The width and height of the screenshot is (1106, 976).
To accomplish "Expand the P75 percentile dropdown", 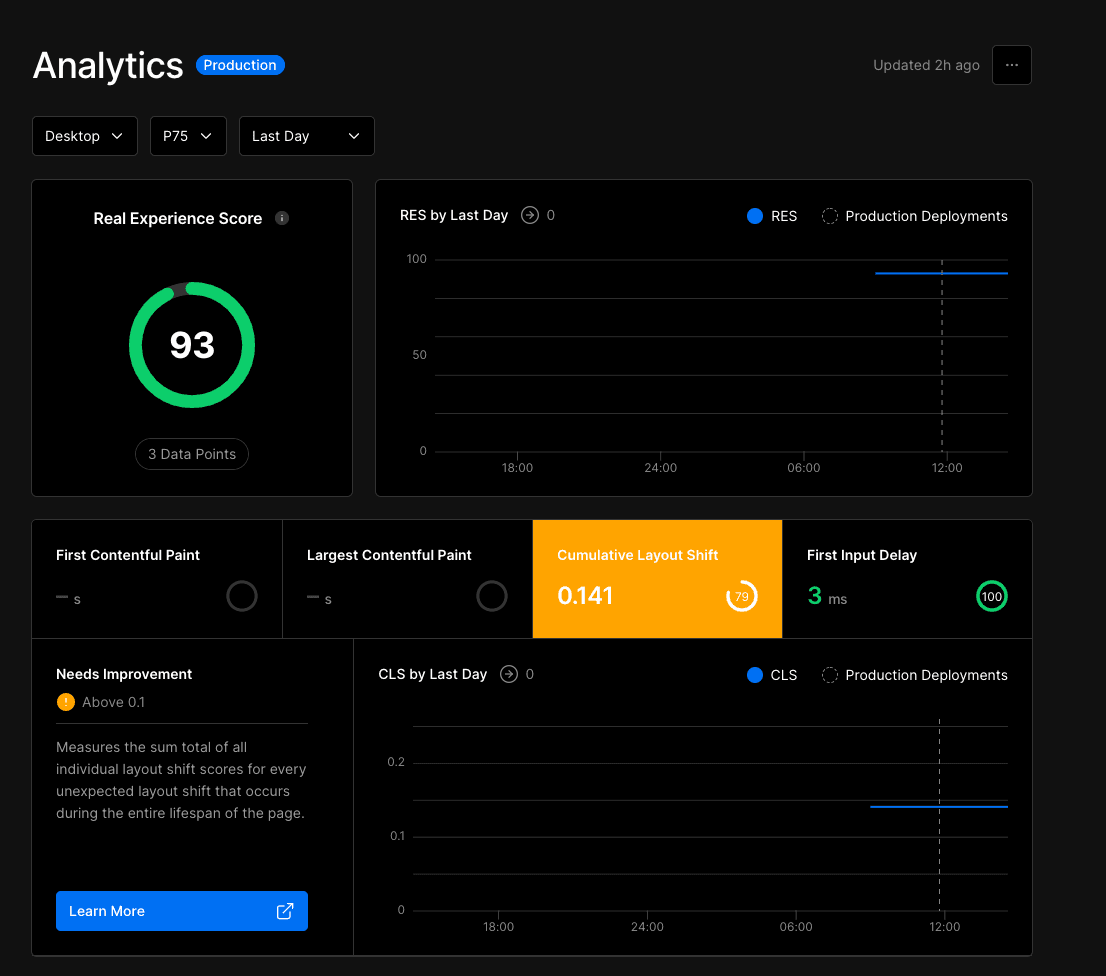I will click(188, 136).
